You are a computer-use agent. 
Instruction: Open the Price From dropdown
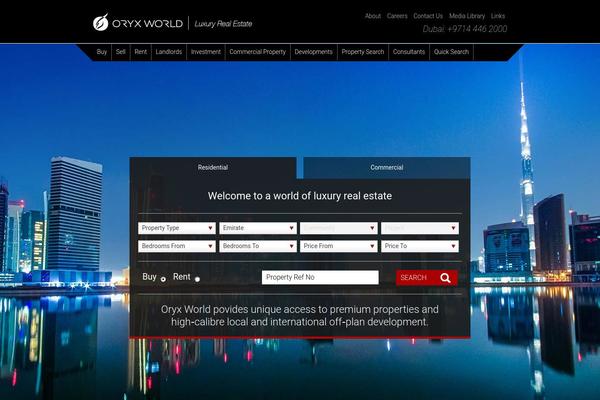coord(339,246)
